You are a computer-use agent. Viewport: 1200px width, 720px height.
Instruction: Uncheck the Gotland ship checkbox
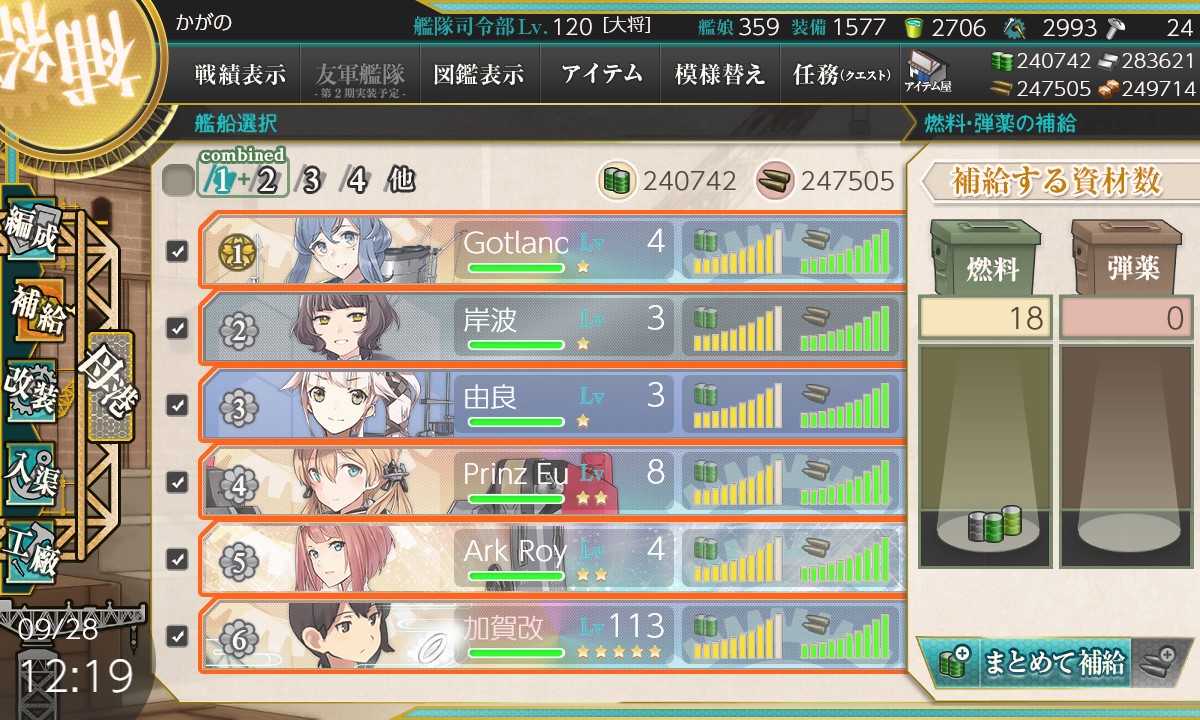[177, 251]
